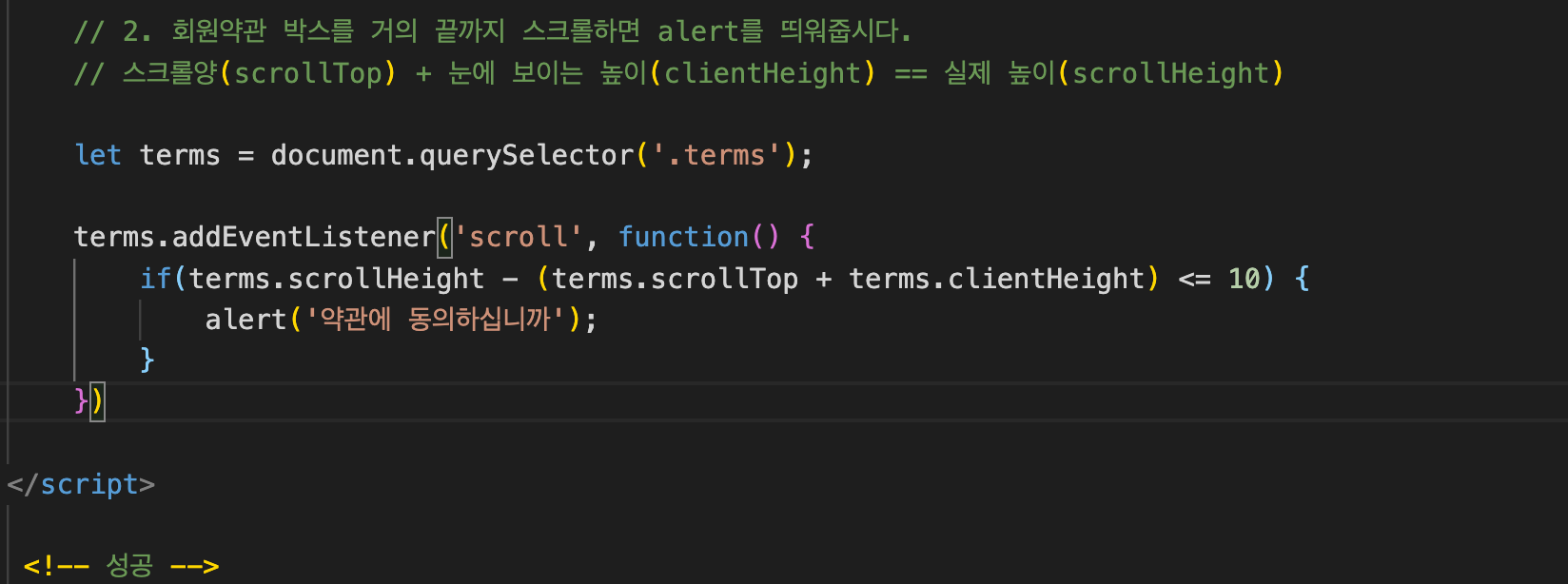
Task: Place cursor in the '.terms' selector string
Action: (x=716, y=155)
